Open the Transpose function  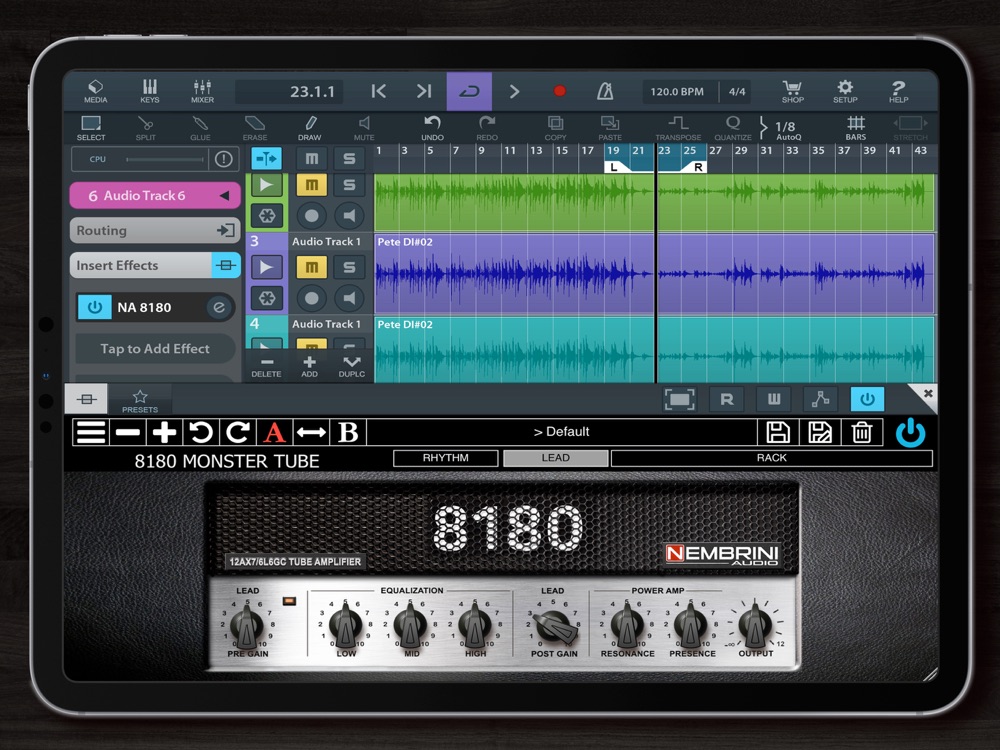678,128
